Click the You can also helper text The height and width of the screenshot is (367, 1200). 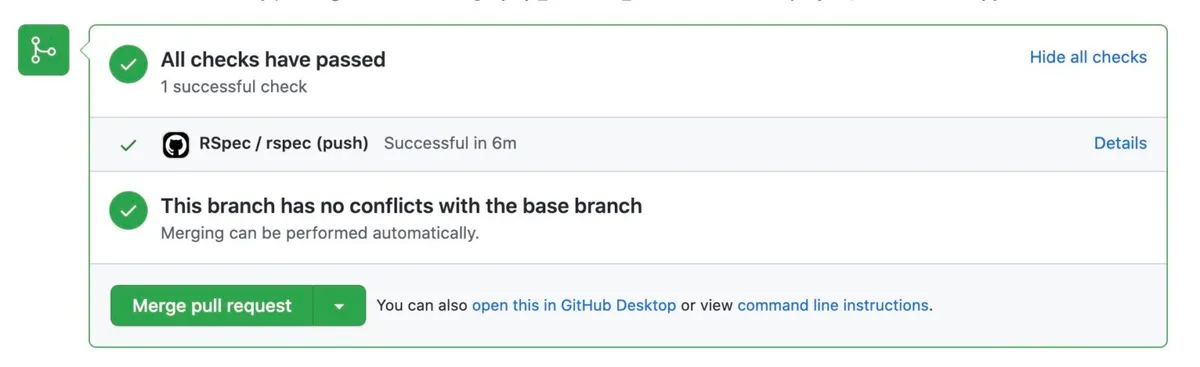click(422, 305)
